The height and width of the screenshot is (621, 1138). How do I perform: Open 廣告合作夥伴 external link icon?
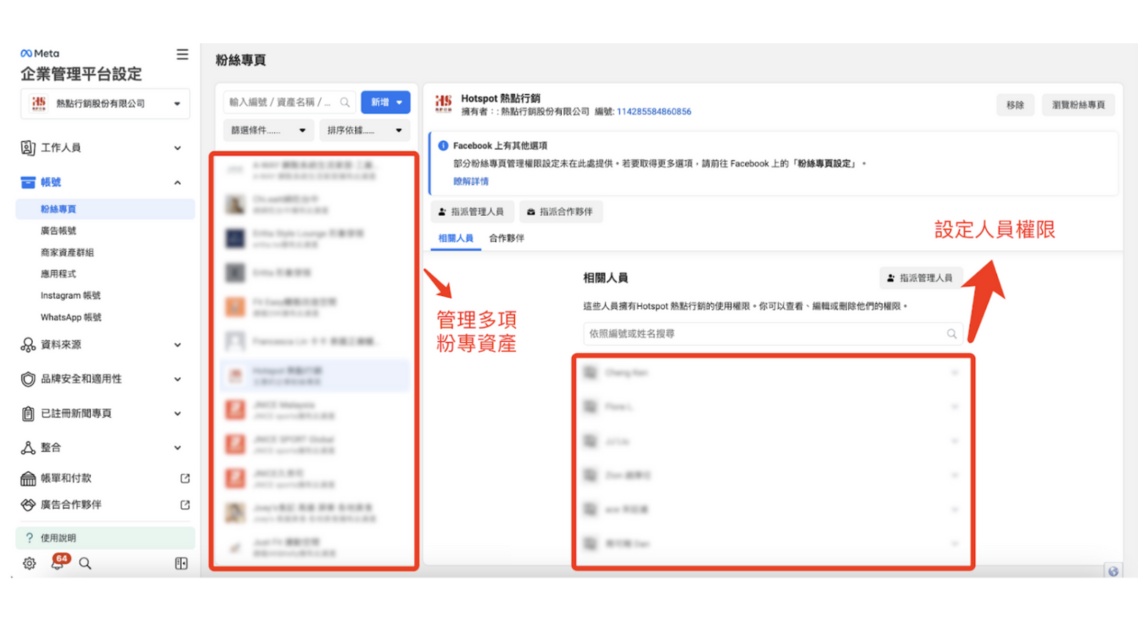coord(185,505)
